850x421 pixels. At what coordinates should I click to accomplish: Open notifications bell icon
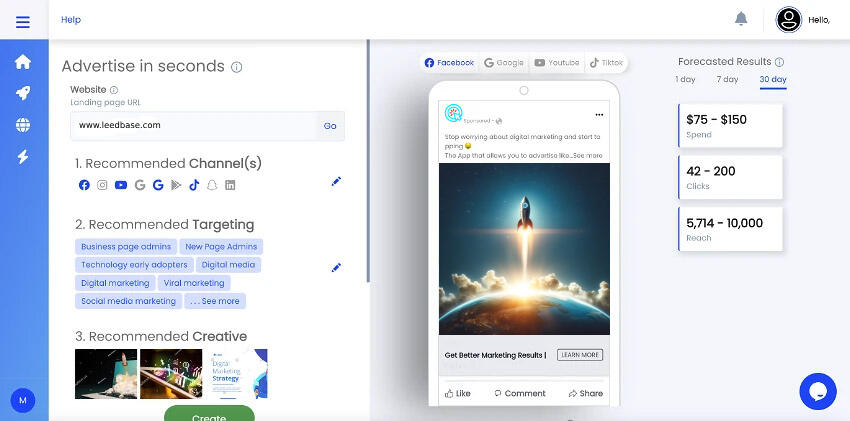[741, 19]
